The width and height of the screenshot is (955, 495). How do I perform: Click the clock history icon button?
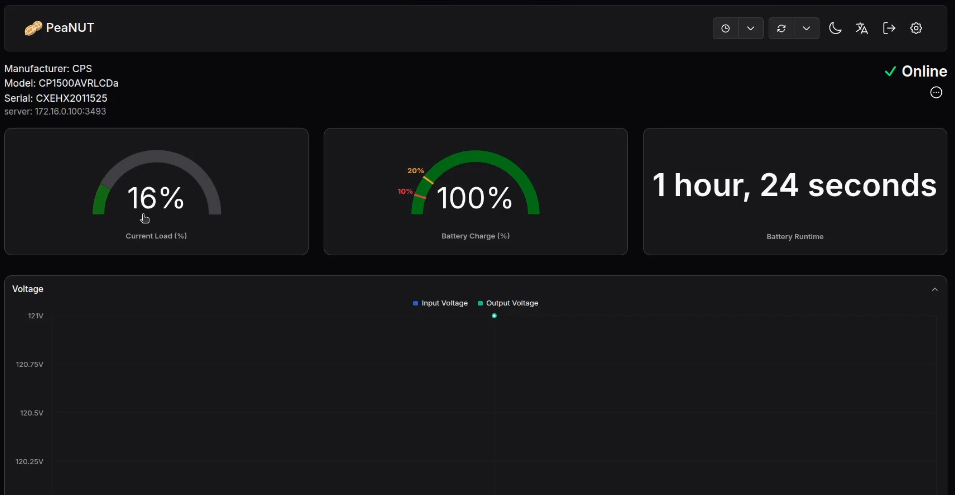tap(726, 28)
